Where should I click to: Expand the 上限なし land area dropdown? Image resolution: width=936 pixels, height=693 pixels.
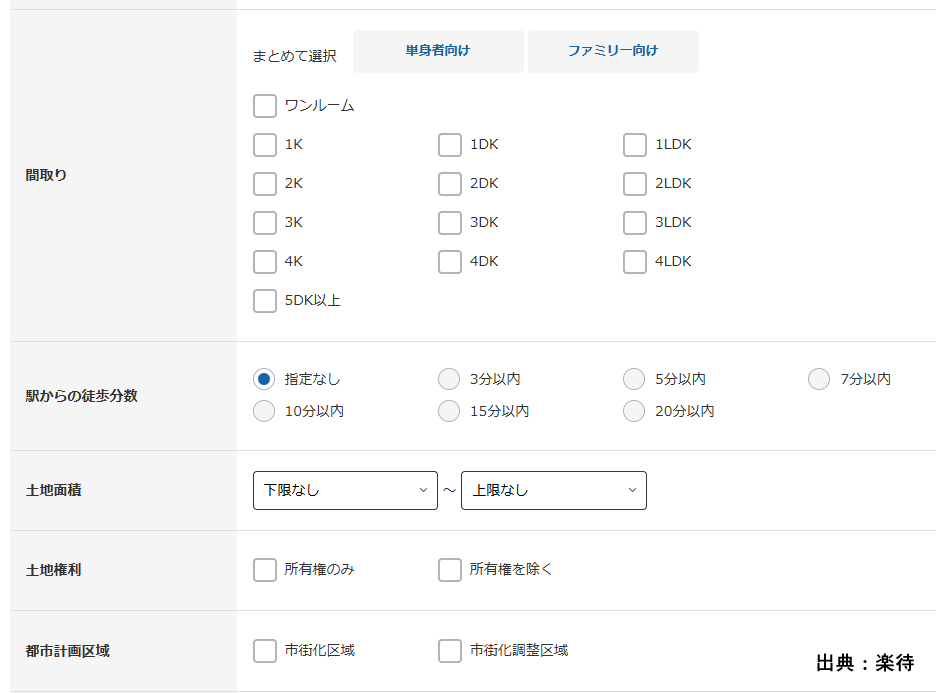point(553,490)
